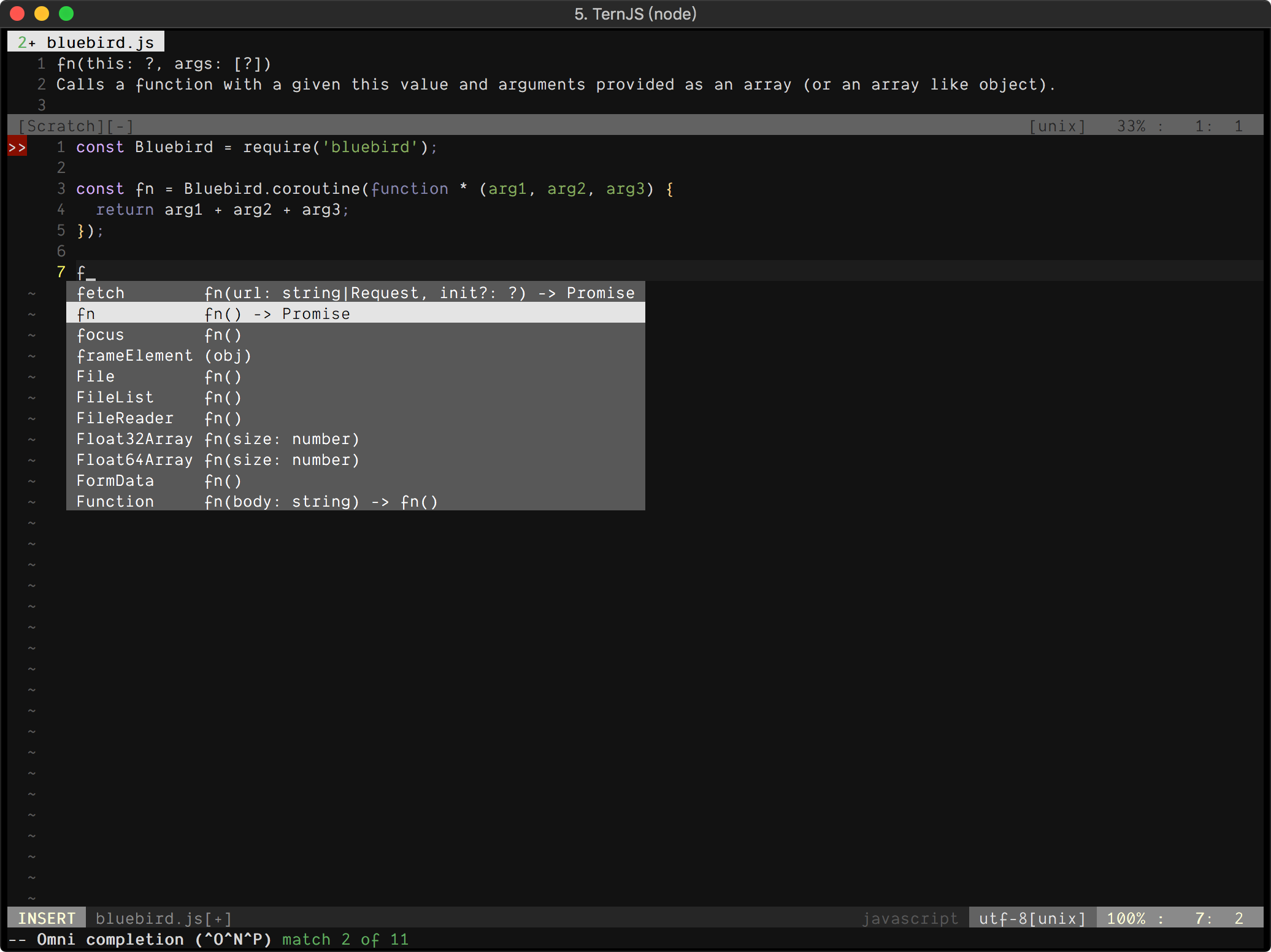Viewport: 1271px width, 952px height.
Task: Click the INSERT mode indicator
Action: click(x=47, y=918)
